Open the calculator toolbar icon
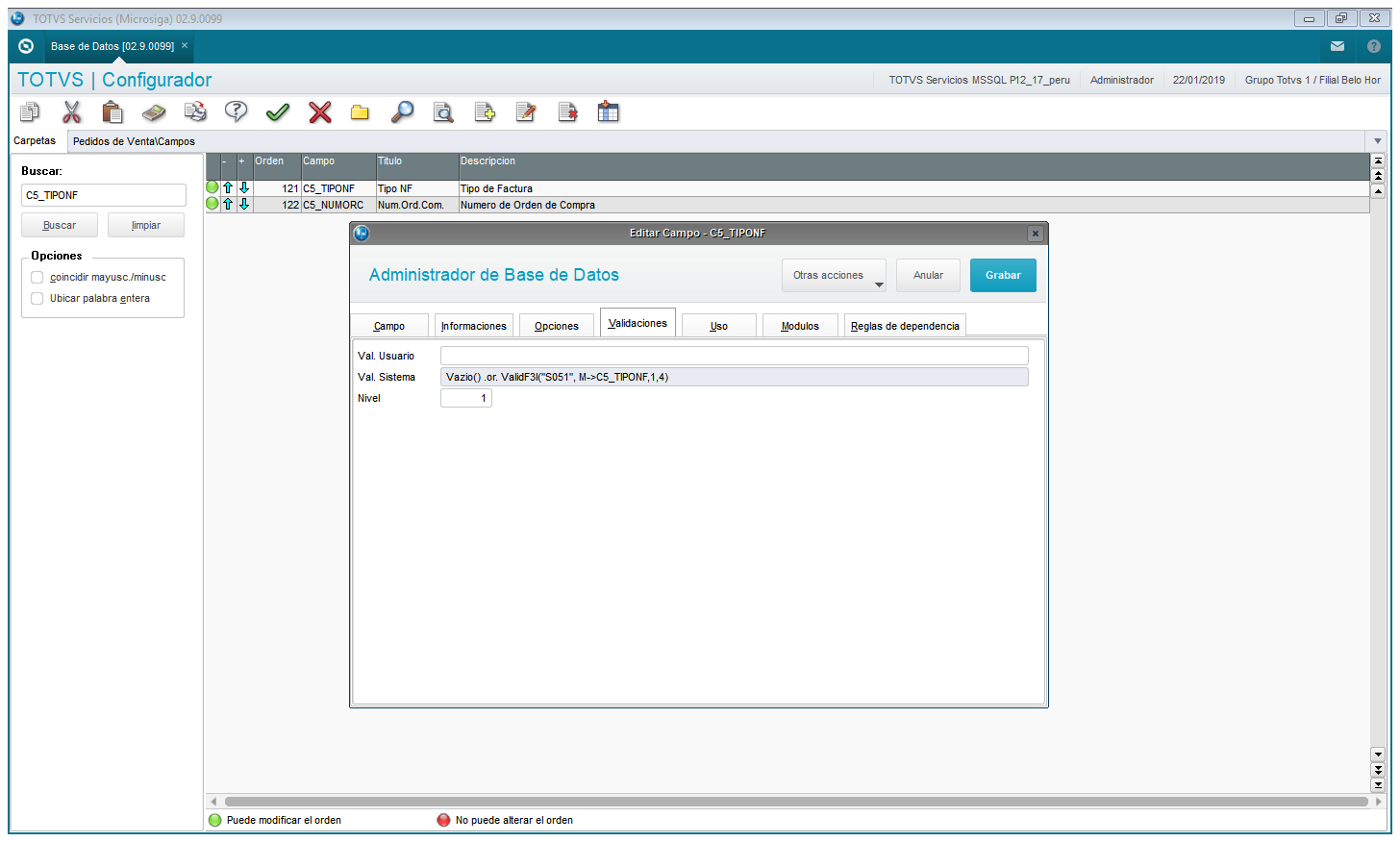This screenshot has width=1400, height=842. pos(154,112)
